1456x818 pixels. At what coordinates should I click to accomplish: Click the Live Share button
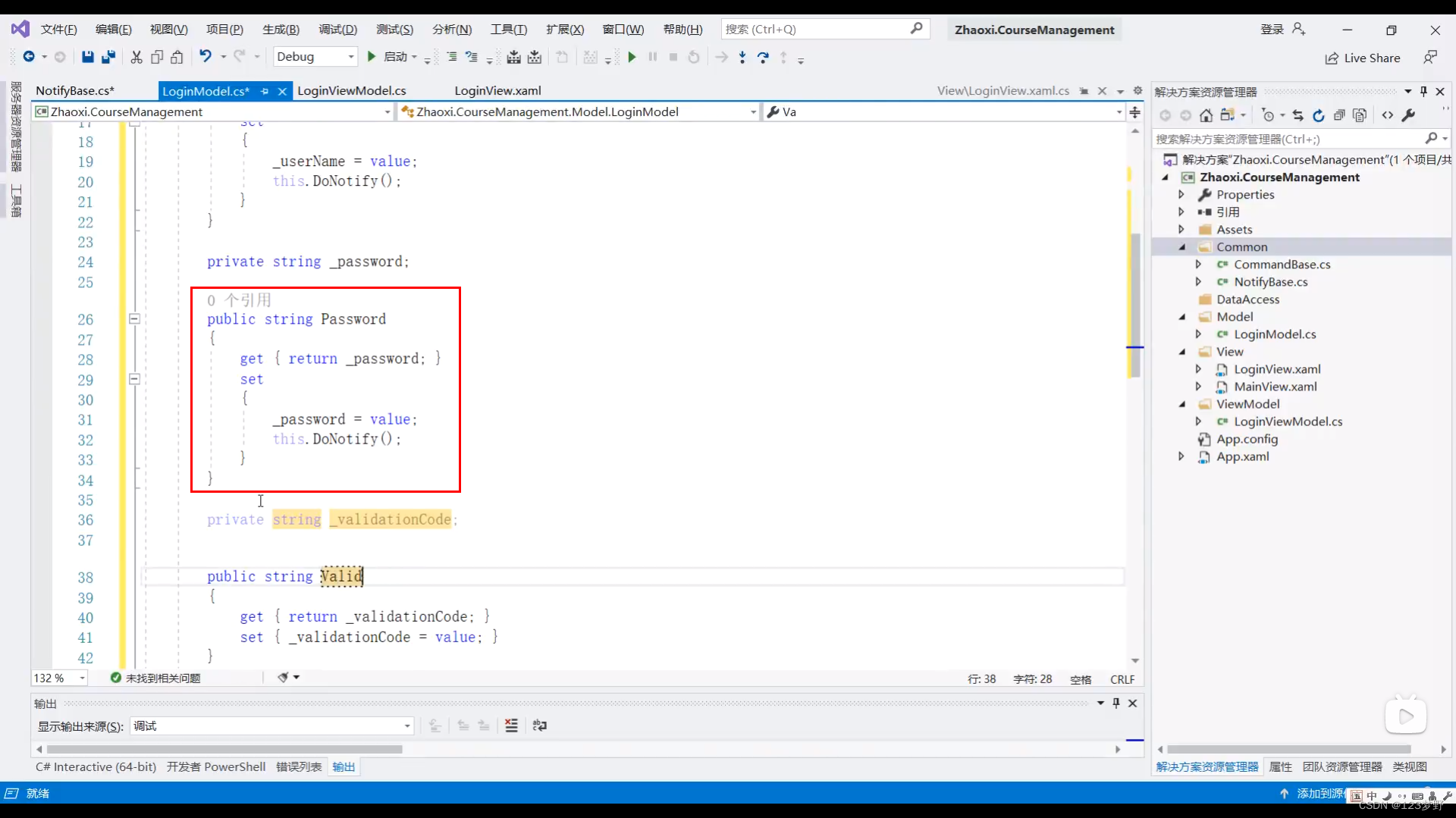[x=1363, y=58]
